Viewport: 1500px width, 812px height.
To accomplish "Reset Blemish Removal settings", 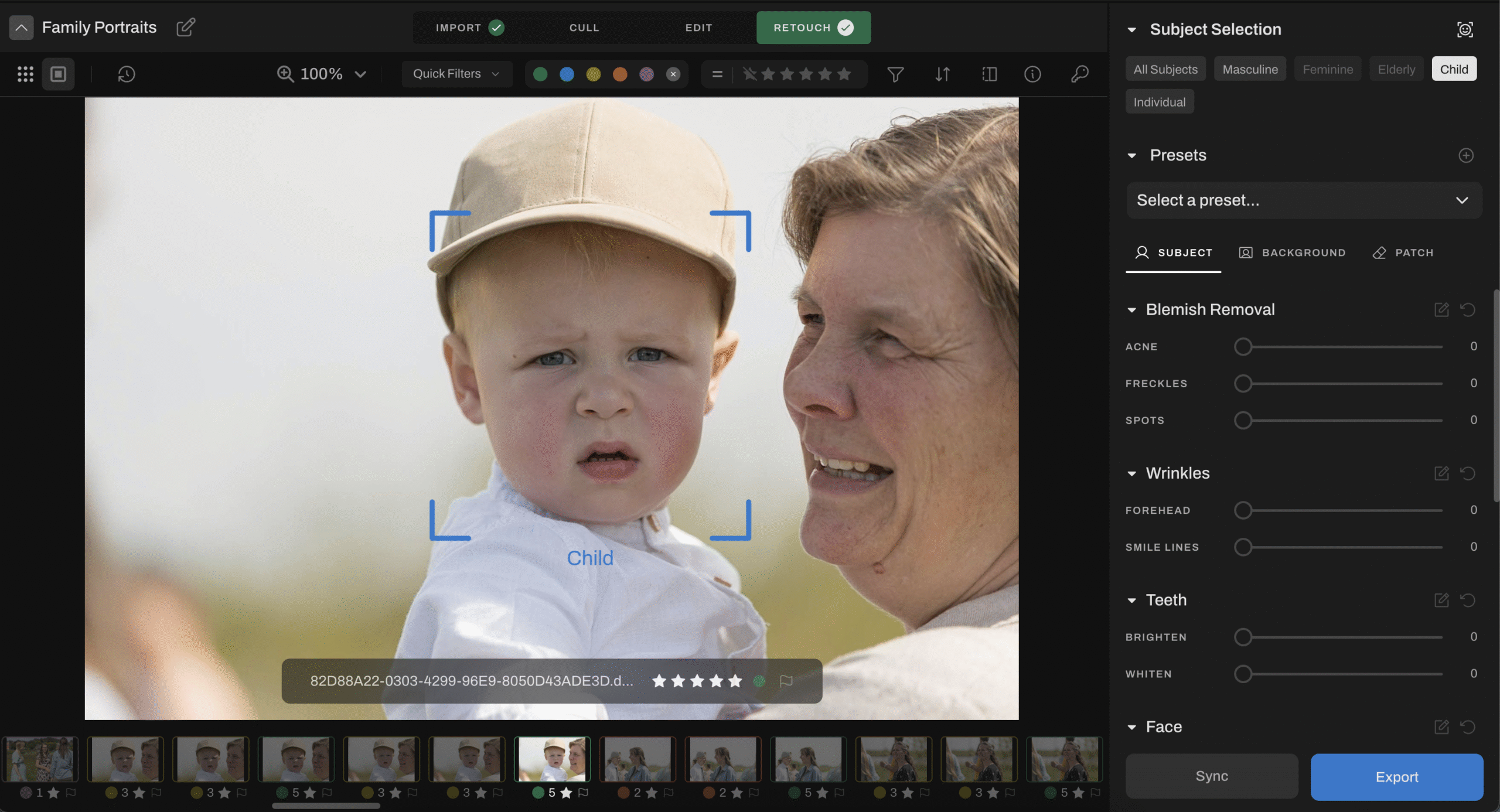I will [1468, 309].
